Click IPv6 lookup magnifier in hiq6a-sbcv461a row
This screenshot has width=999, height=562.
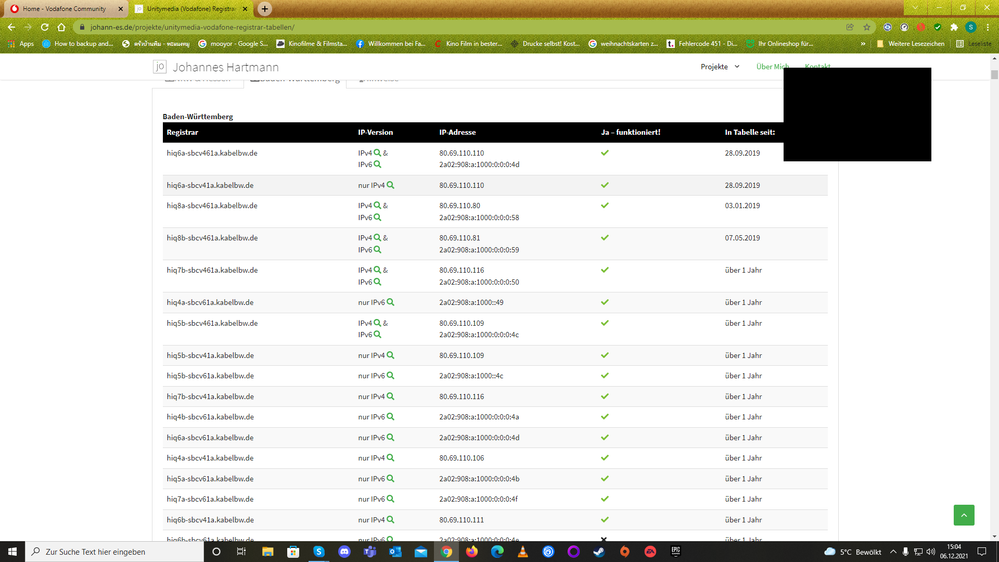(x=377, y=164)
